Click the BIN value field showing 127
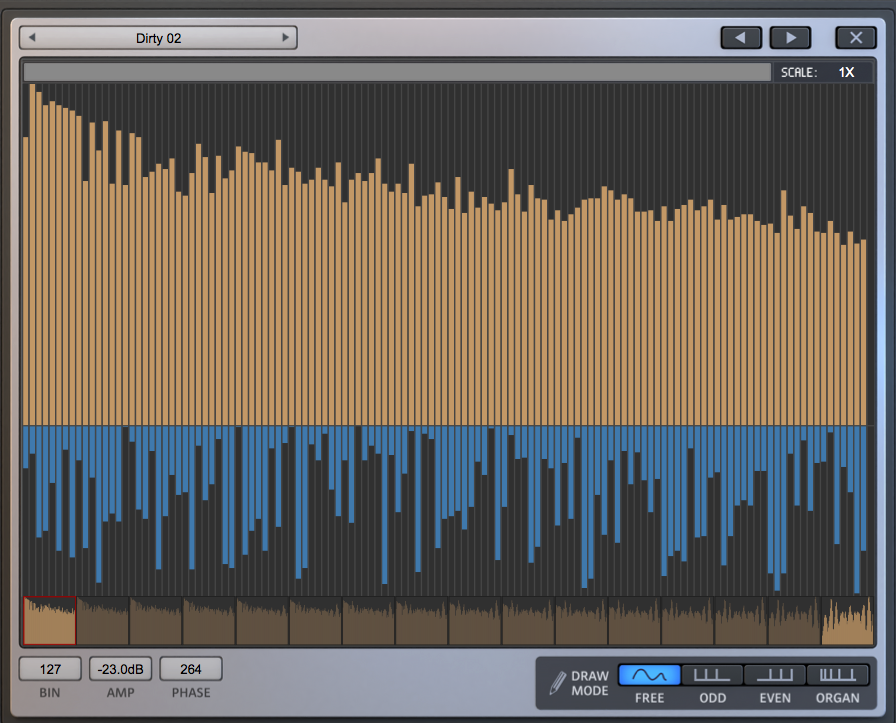 coord(50,669)
